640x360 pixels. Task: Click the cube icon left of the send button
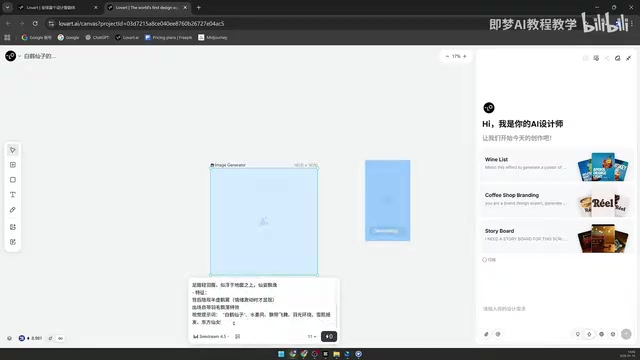[613, 334]
